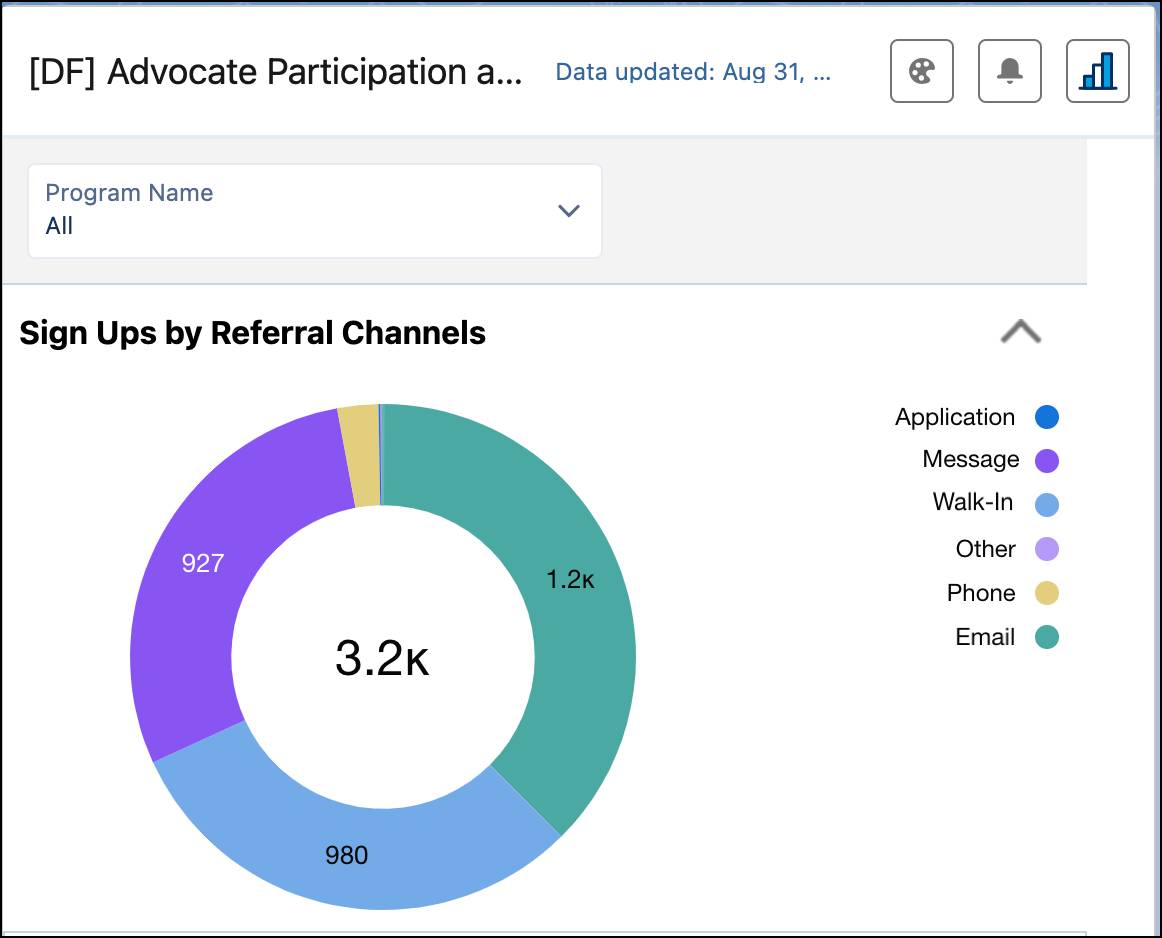Open the color palette settings icon
The image size is (1162, 938).
tap(921, 71)
